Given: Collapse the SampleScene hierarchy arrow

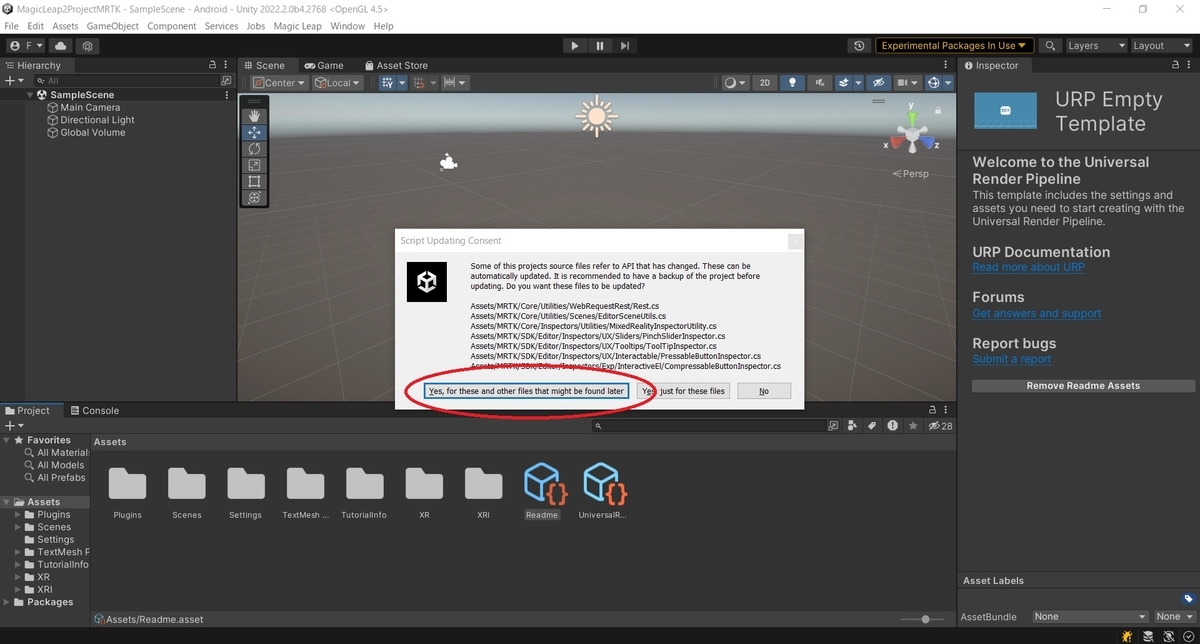Looking at the screenshot, I should [x=31, y=95].
